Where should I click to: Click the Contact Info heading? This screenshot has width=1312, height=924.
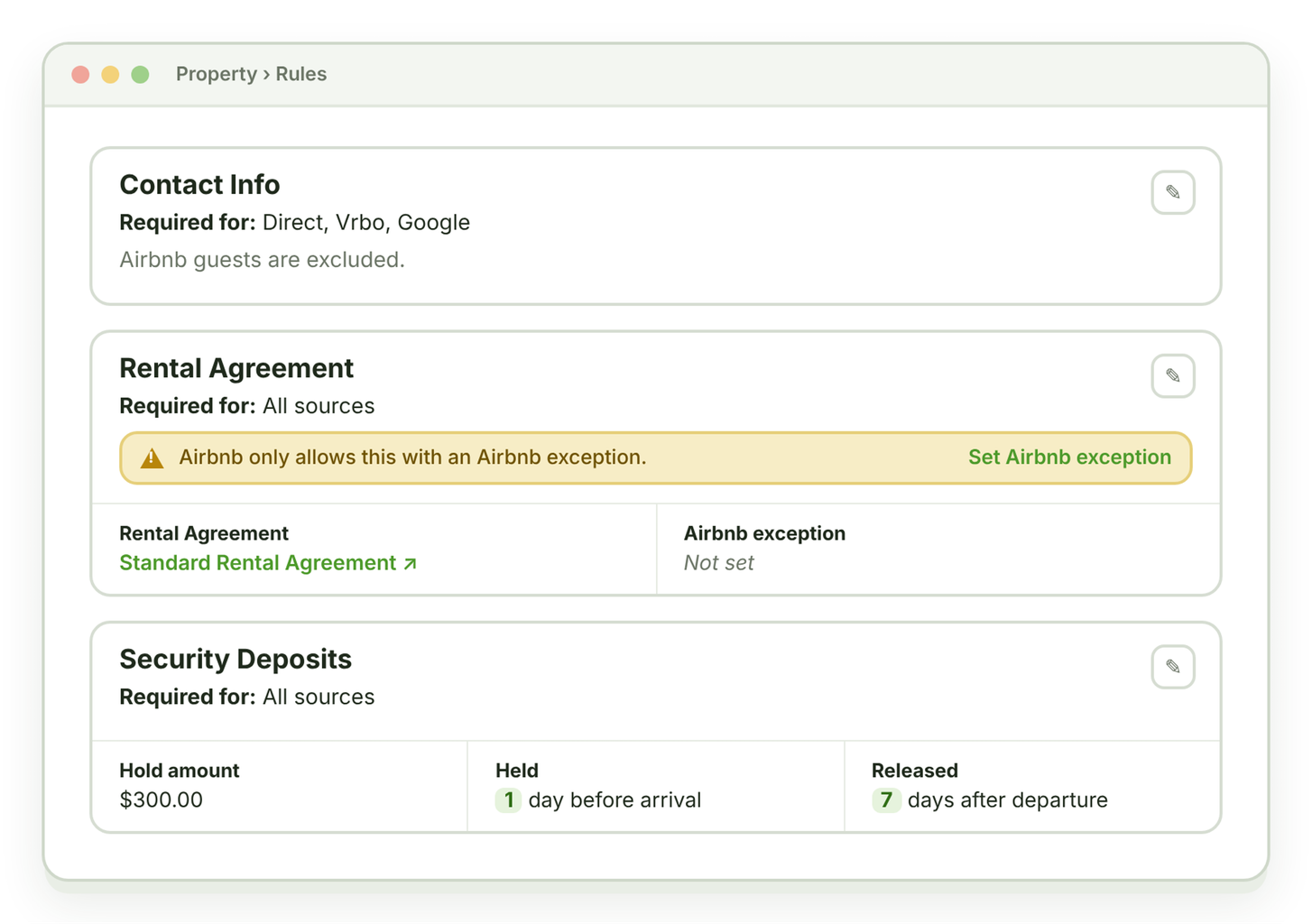pos(199,184)
